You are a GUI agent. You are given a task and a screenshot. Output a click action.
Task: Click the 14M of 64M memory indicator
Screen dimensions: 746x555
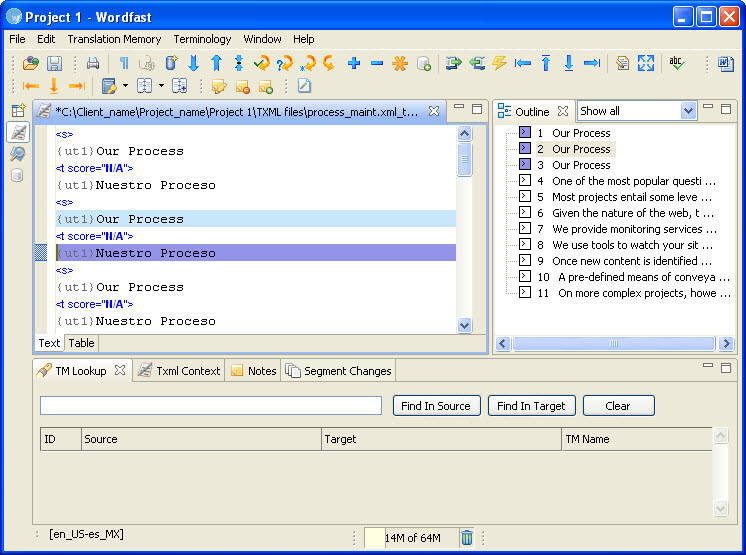[412, 537]
